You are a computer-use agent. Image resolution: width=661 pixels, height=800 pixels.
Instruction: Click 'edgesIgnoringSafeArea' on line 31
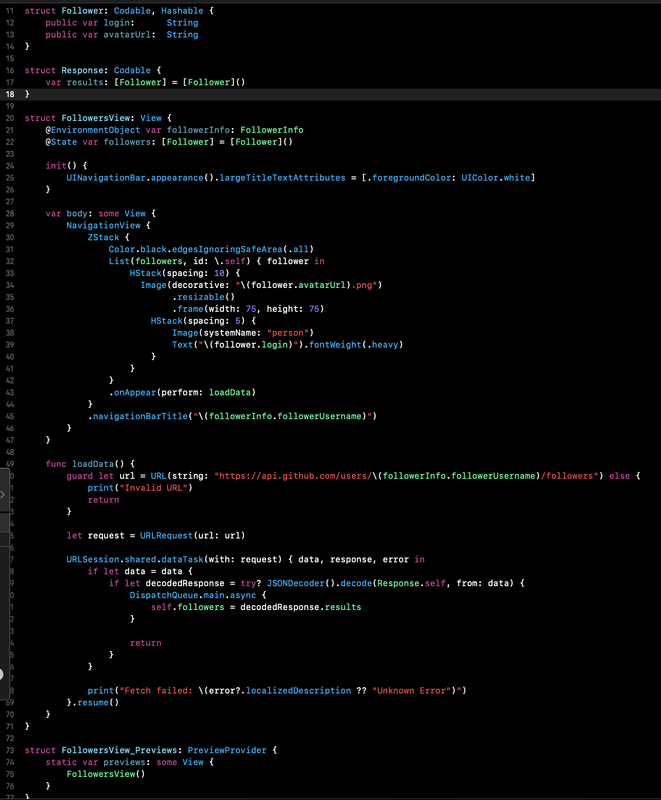[227, 249]
